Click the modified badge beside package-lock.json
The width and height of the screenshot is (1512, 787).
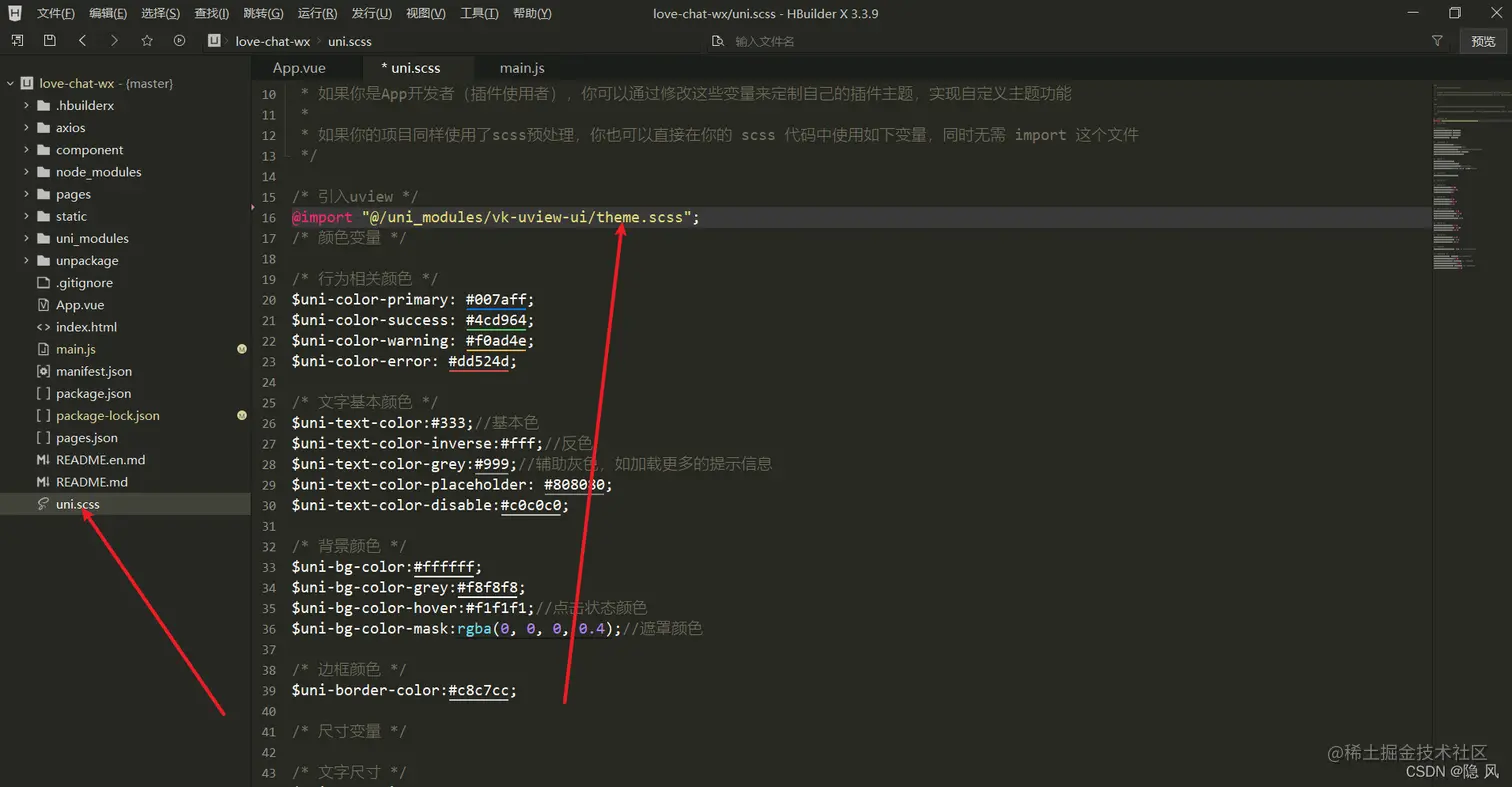(x=242, y=415)
